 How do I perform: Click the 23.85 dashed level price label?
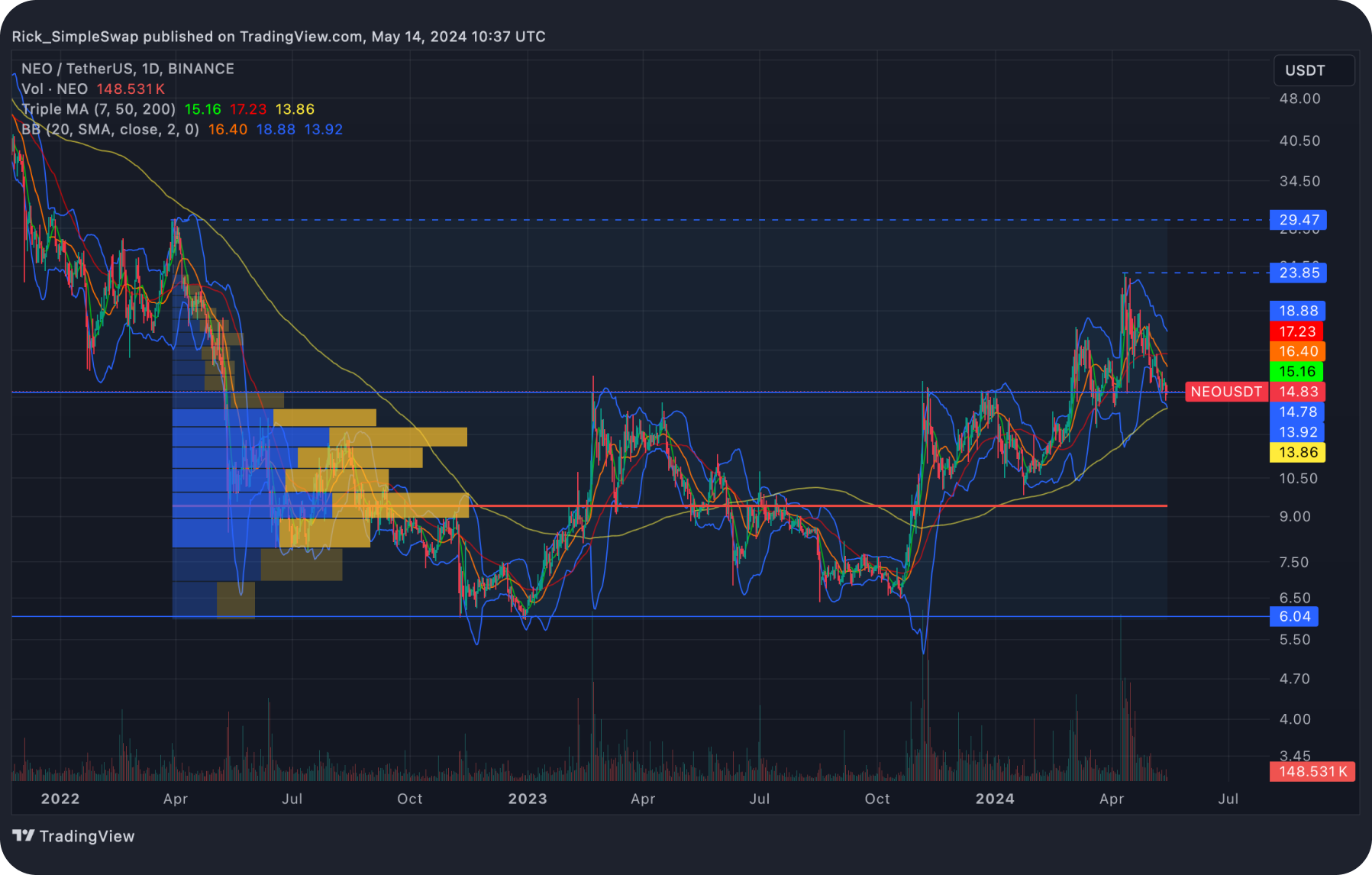pos(1297,273)
